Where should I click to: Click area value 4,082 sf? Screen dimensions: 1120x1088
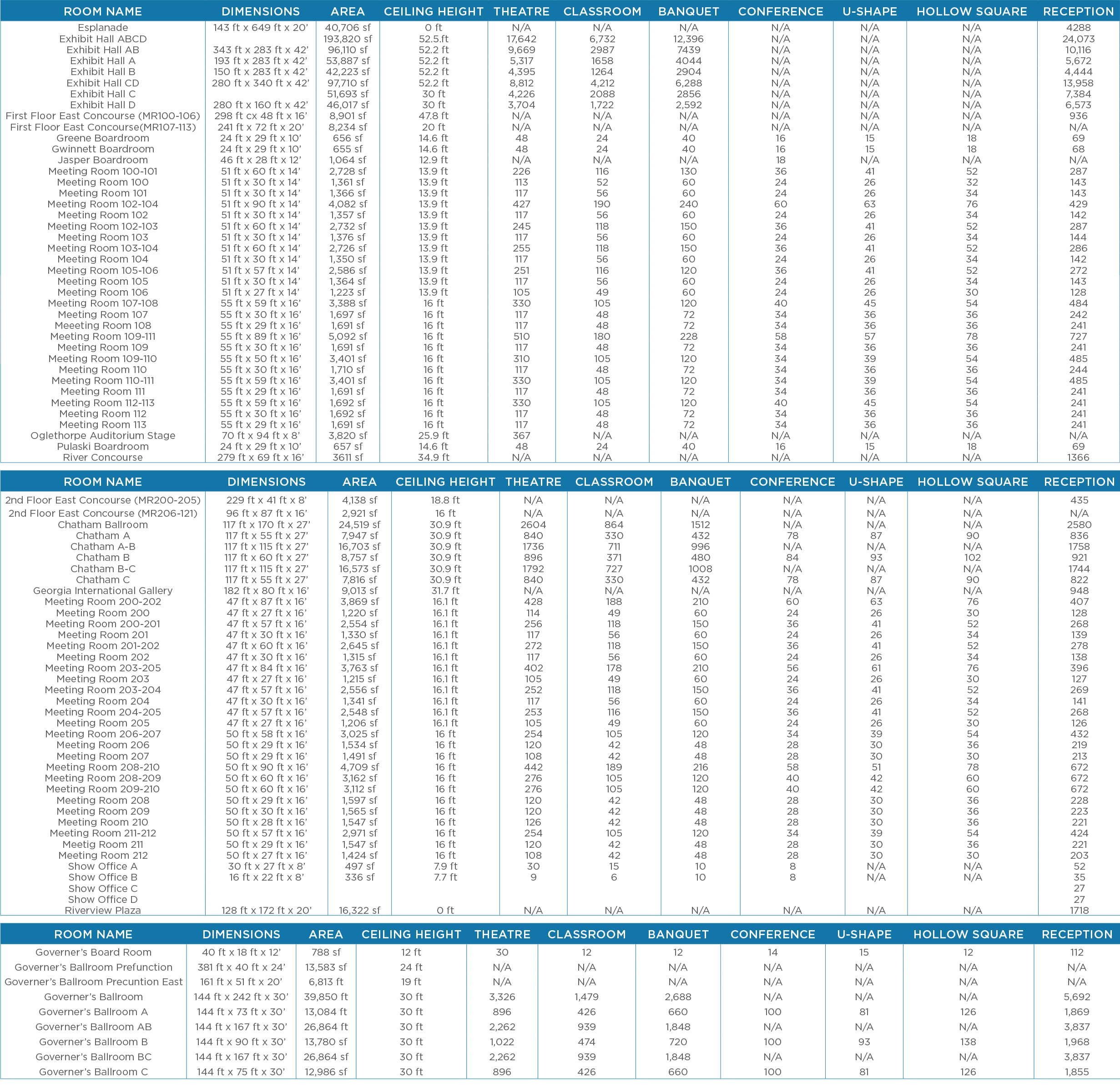348,204
